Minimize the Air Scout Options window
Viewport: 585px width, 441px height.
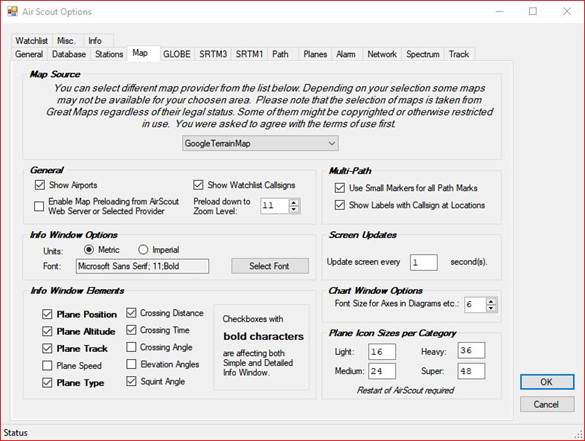click(x=500, y=12)
